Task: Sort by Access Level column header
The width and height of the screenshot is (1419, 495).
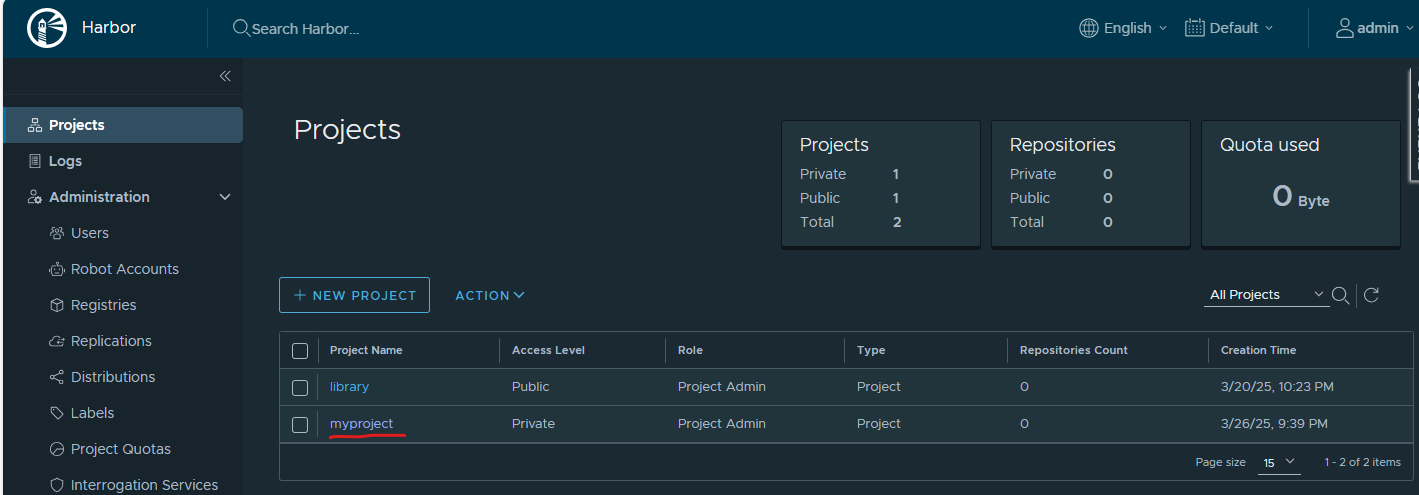Action: tap(548, 350)
